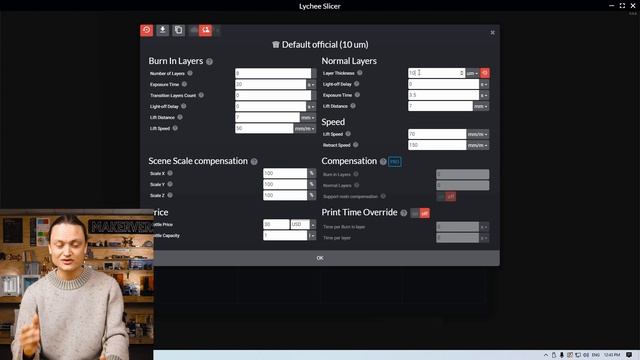640x360 pixels.
Task: Click the normal Exposure Time 3.5 input field
Action: coord(443,95)
